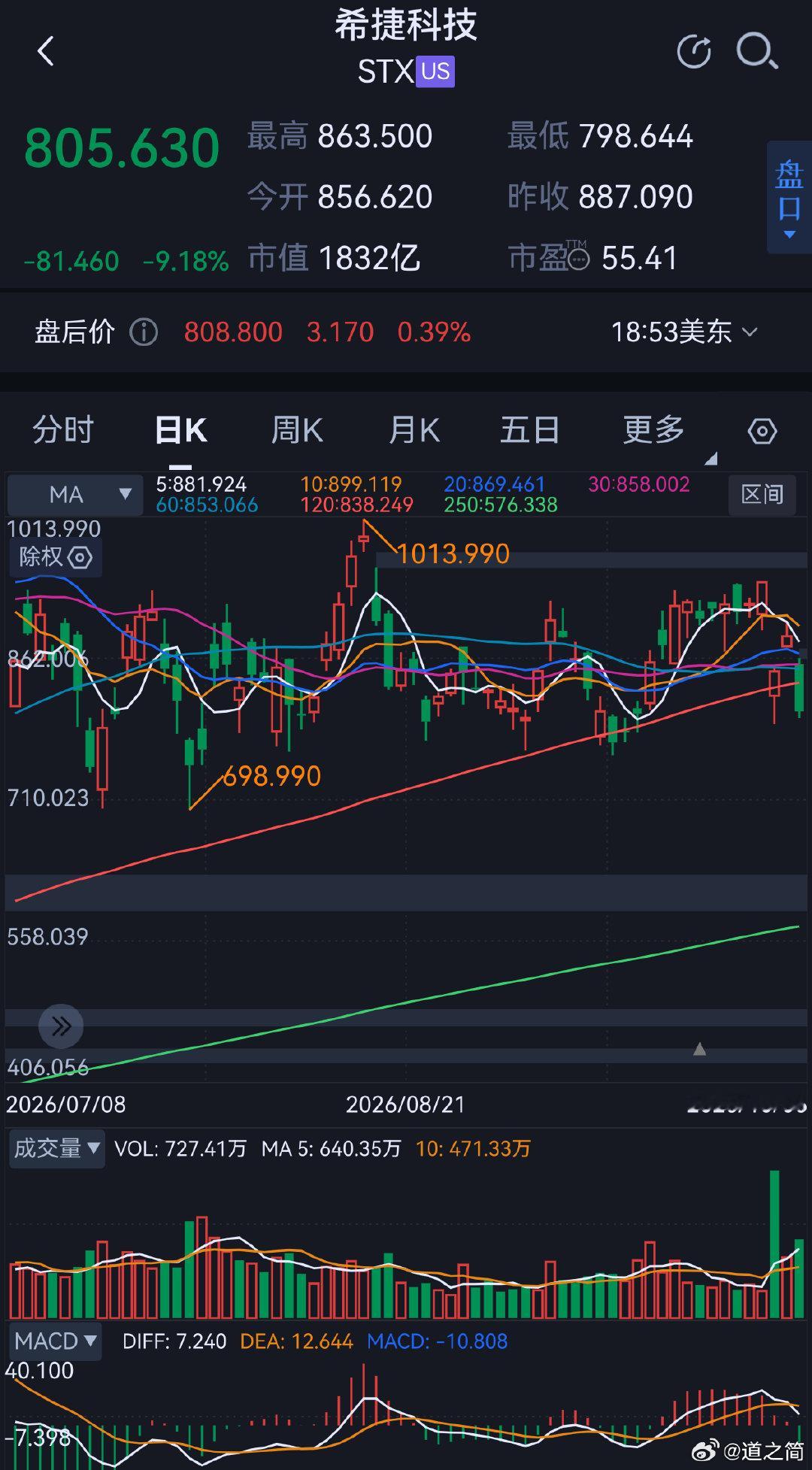This screenshot has height=1470, width=812.
Task: Tap the VOL: 727.41万 readout
Action: click(x=180, y=1148)
